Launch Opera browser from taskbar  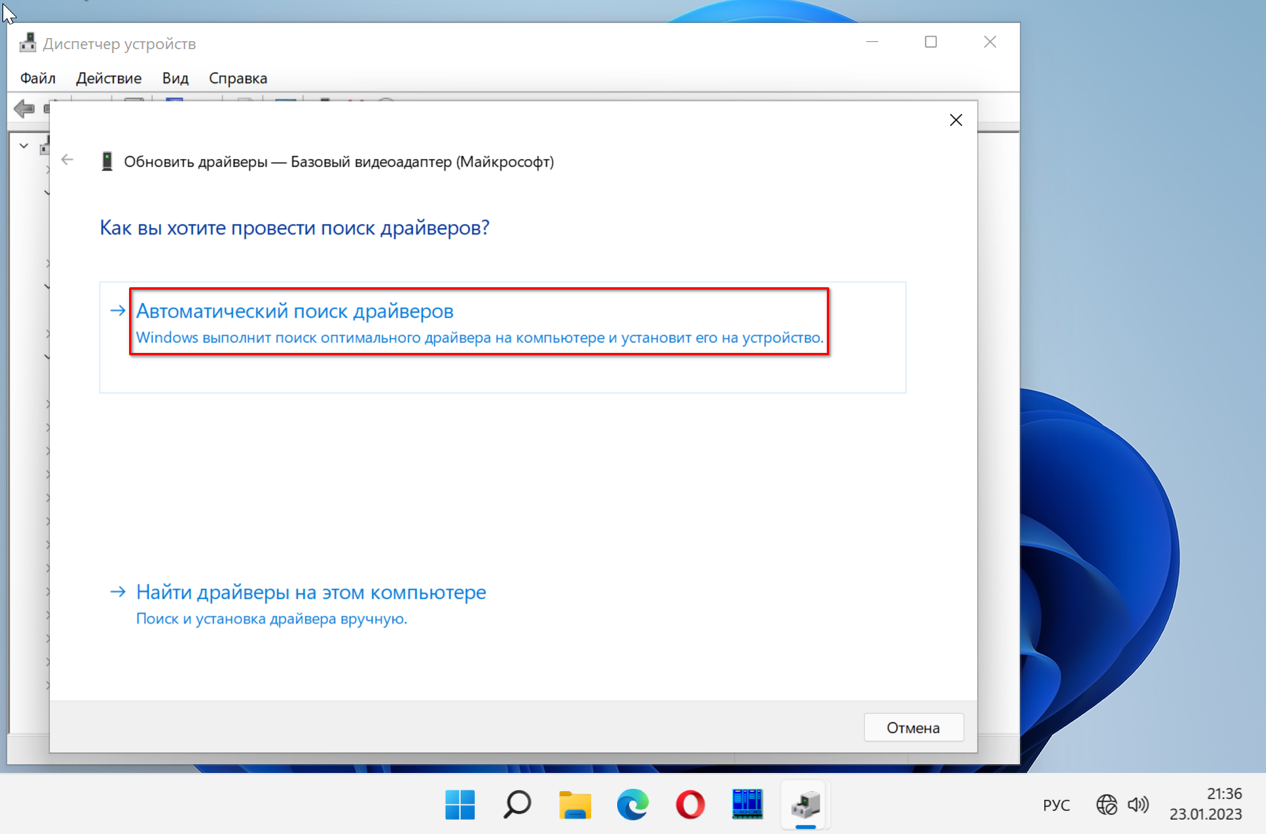click(690, 804)
